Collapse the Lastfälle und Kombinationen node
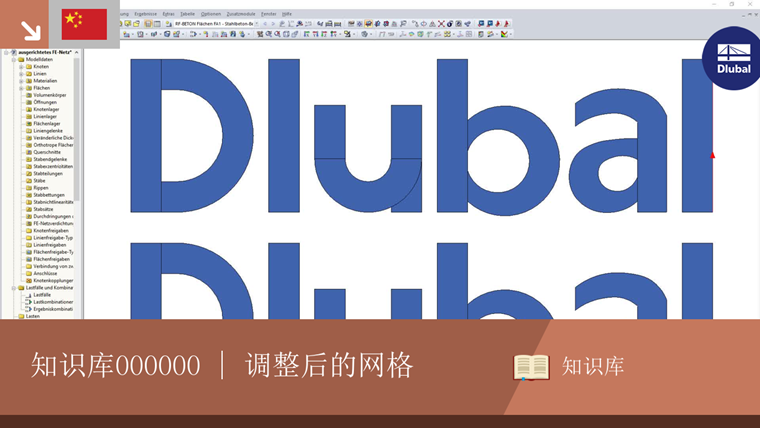This screenshot has width=760, height=428. pyautogui.click(x=14, y=288)
